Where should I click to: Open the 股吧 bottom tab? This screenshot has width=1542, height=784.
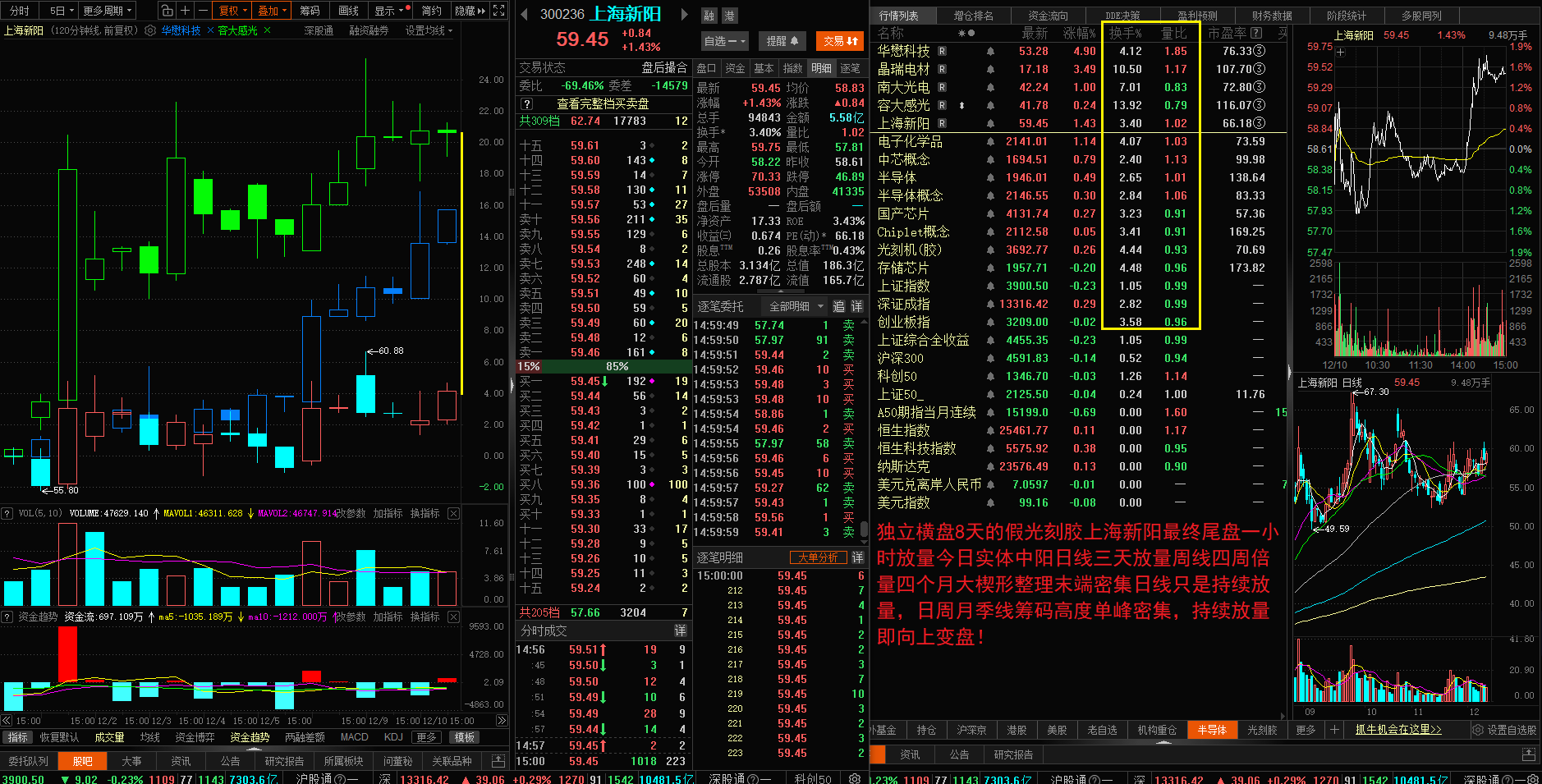tap(83, 761)
